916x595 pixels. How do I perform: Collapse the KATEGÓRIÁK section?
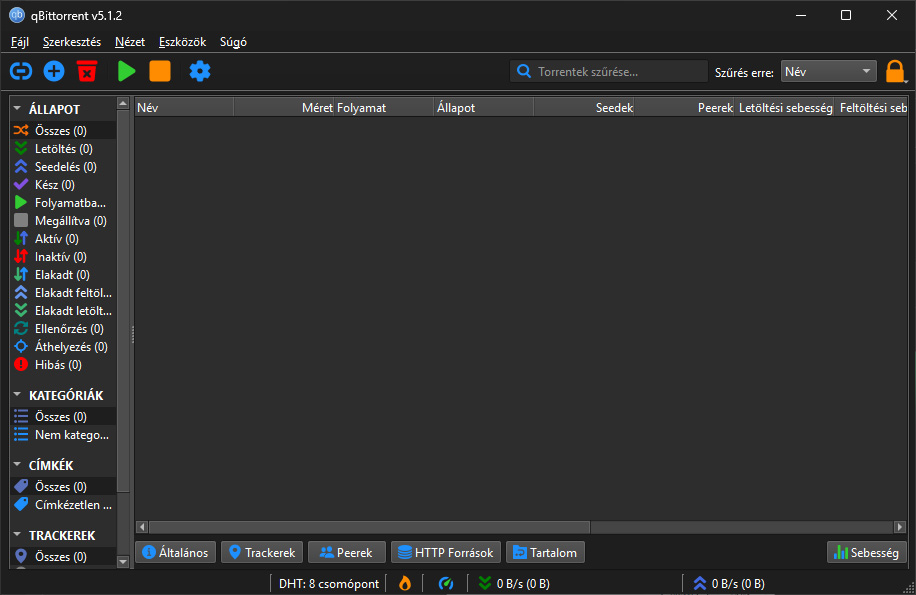[x=17, y=395]
